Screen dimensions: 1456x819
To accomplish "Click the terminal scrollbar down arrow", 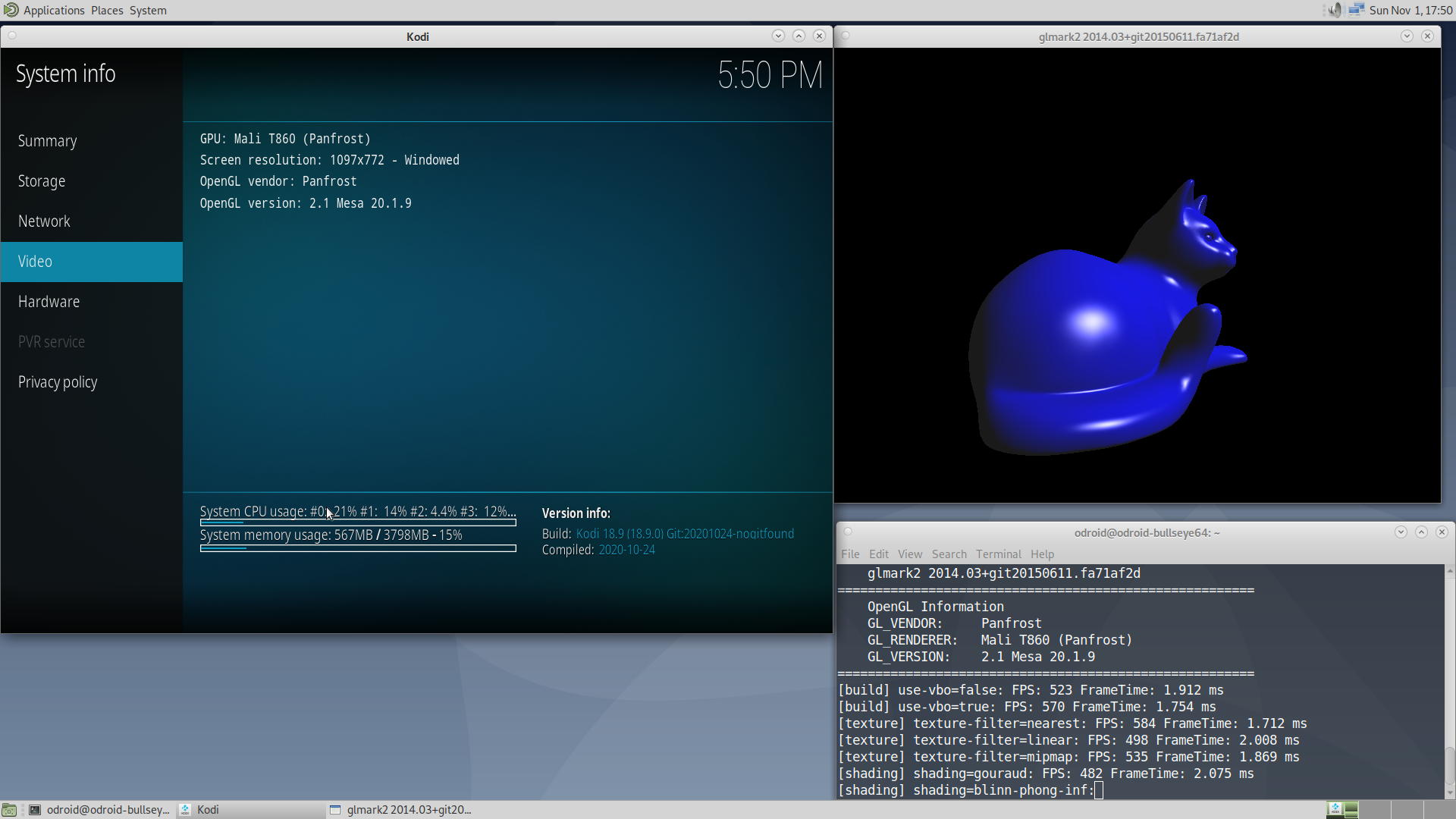I will coord(1450,793).
